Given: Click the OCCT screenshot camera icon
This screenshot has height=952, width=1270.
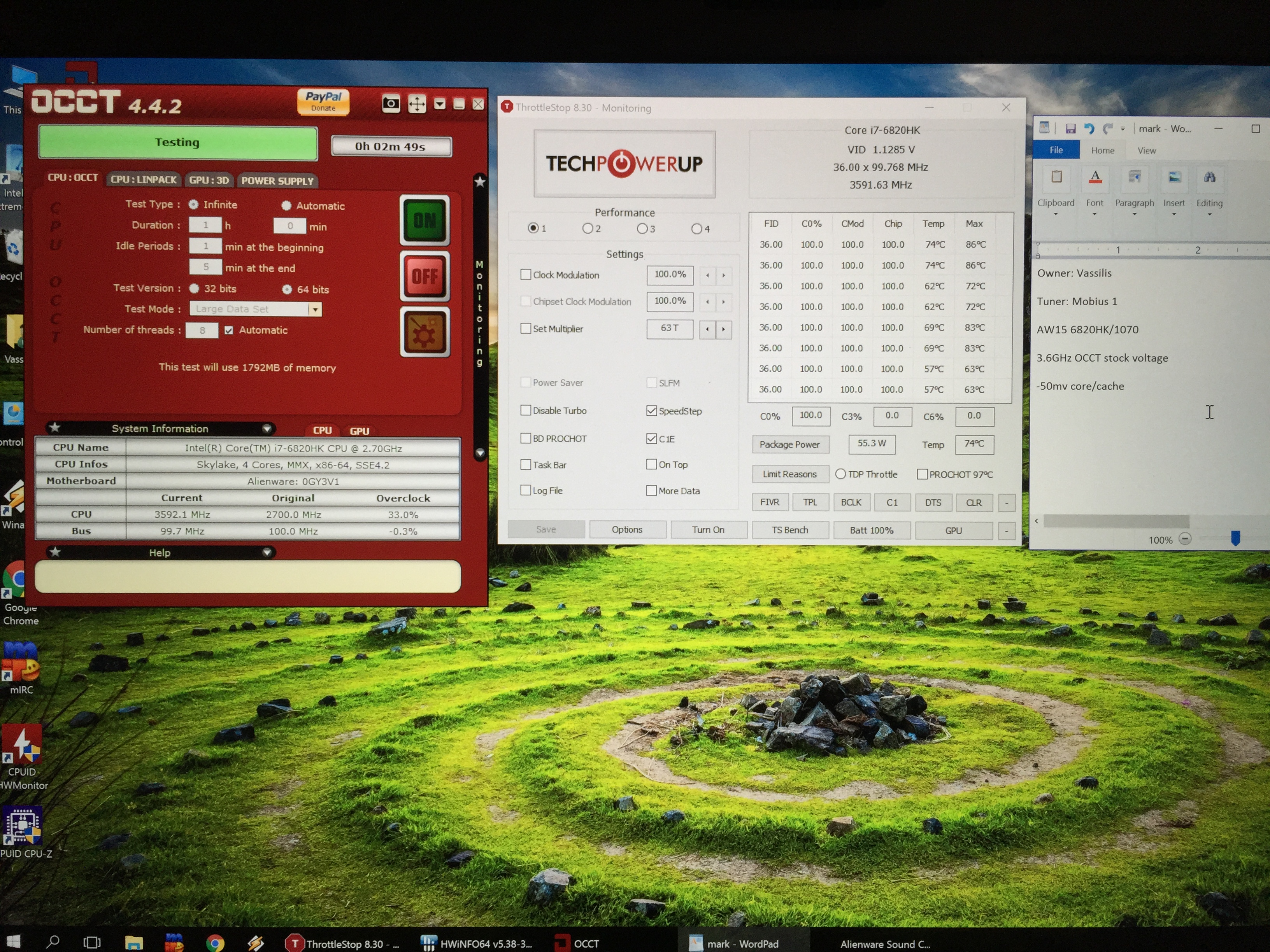Looking at the screenshot, I should (391, 104).
